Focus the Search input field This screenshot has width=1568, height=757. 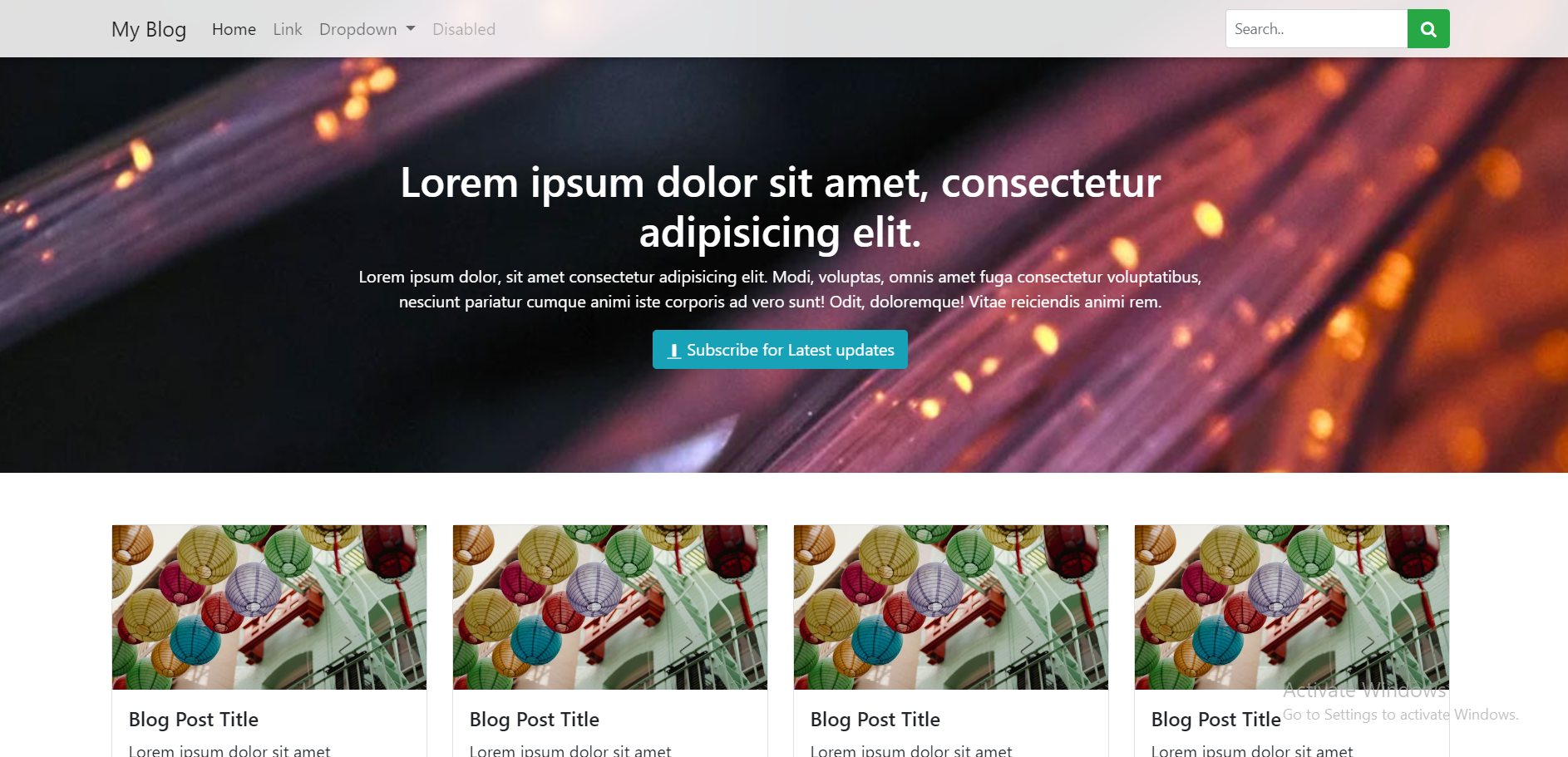[x=1316, y=29]
